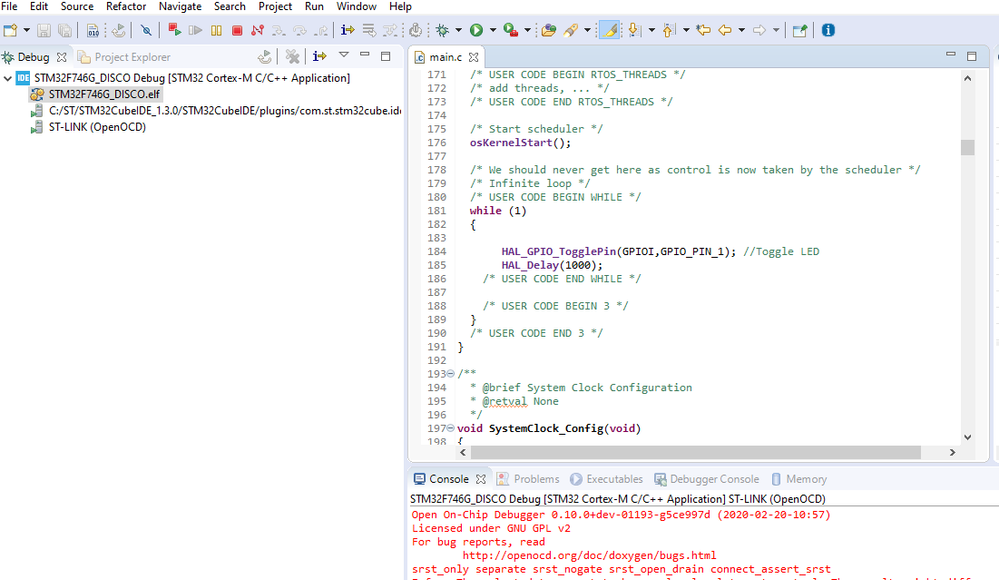999x580 pixels.
Task: Open the Window menu
Action: coord(356,6)
